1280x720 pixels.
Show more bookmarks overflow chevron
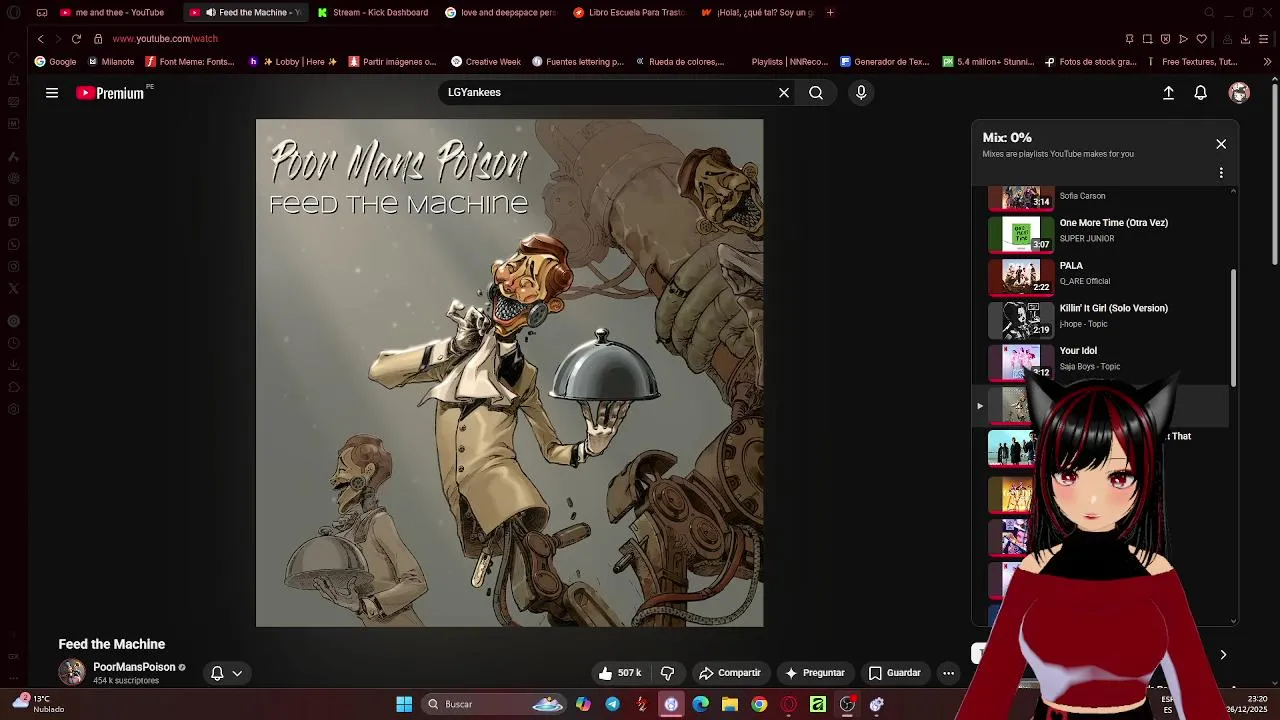1267,62
